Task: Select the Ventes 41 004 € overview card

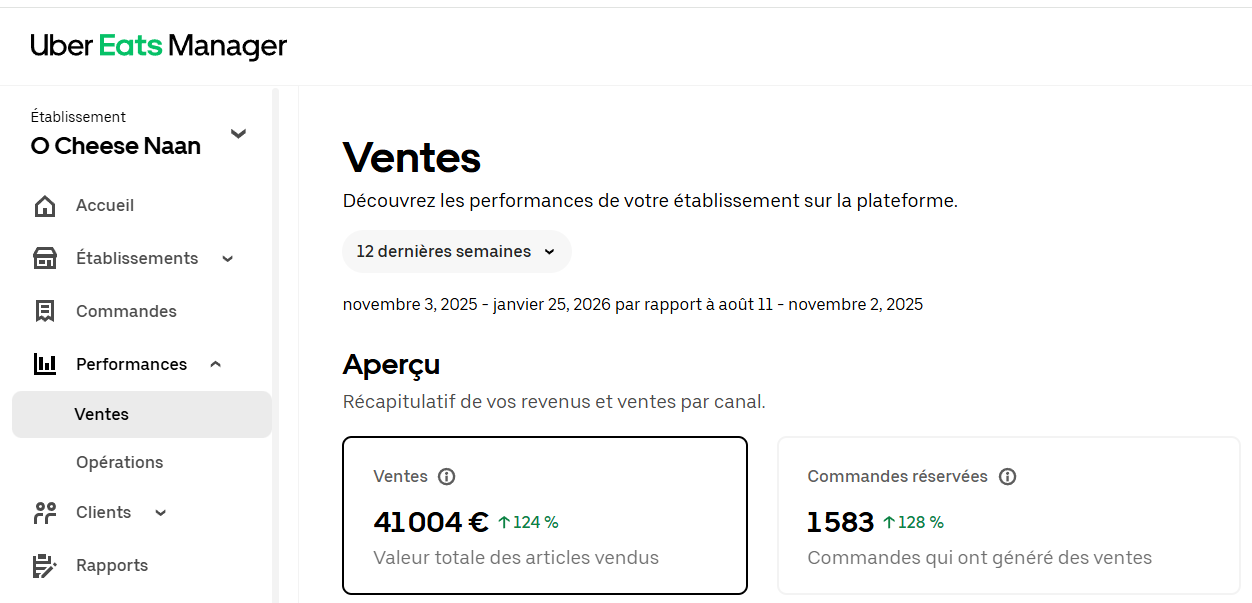Action: point(545,515)
